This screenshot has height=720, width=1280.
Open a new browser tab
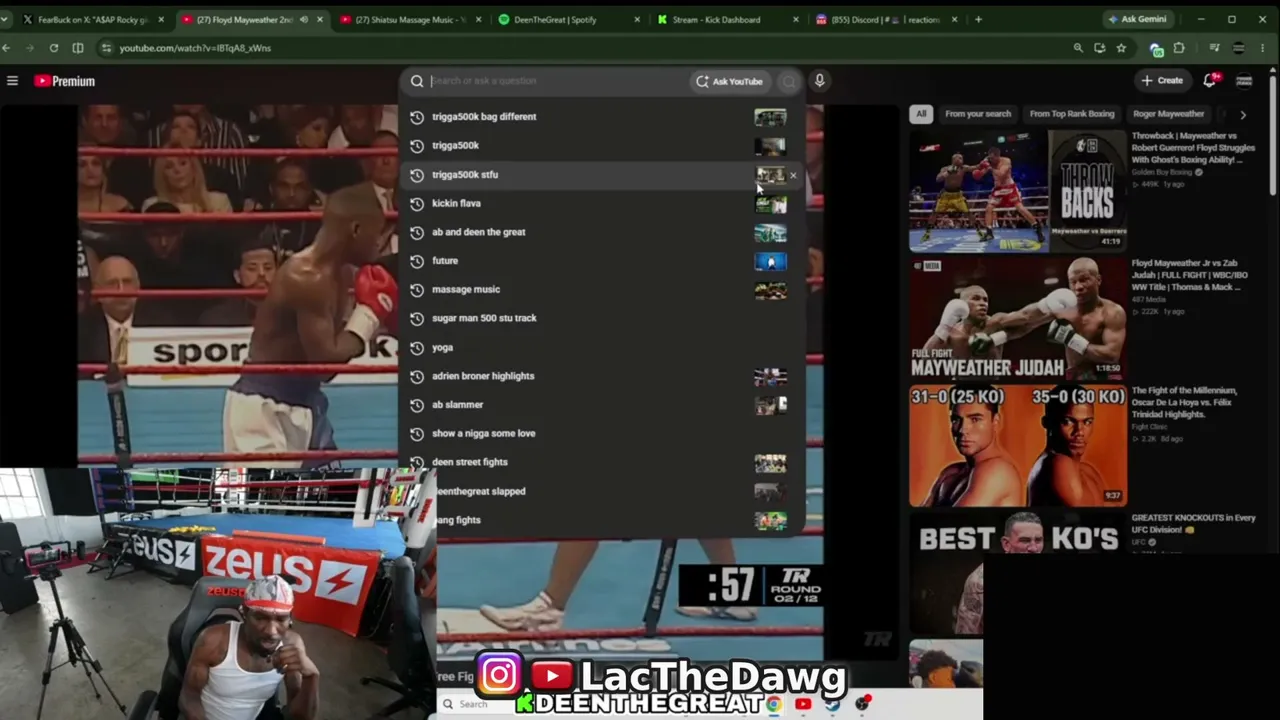(978, 19)
